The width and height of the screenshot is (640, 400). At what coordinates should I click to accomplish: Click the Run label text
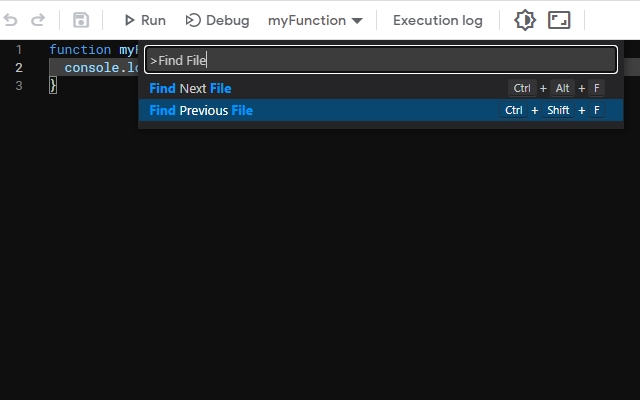click(153, 20)
